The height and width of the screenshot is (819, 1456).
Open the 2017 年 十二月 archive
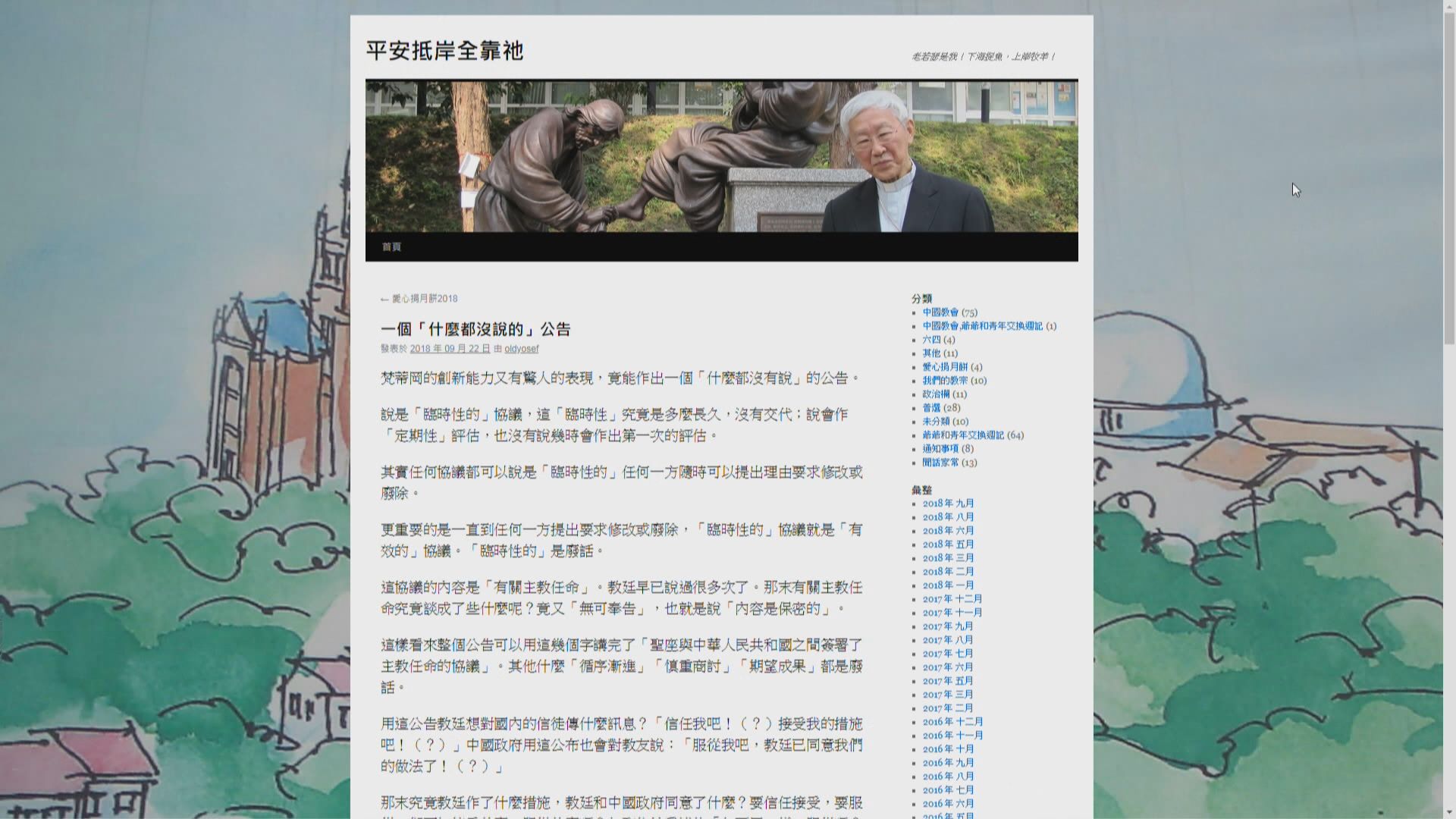[952, 599]
